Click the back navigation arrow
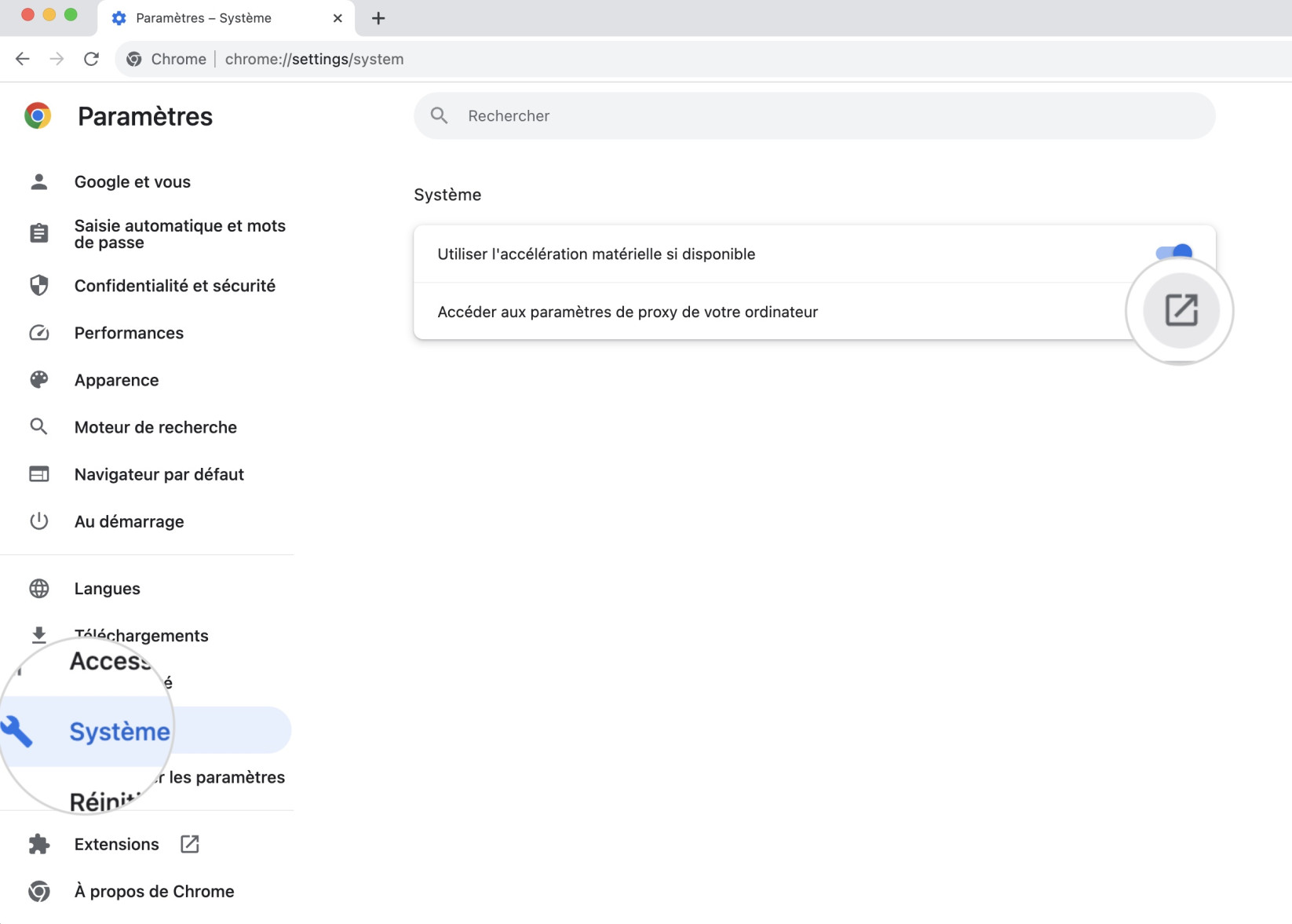This screenshot has width=1292, height=924. [23, 59]
